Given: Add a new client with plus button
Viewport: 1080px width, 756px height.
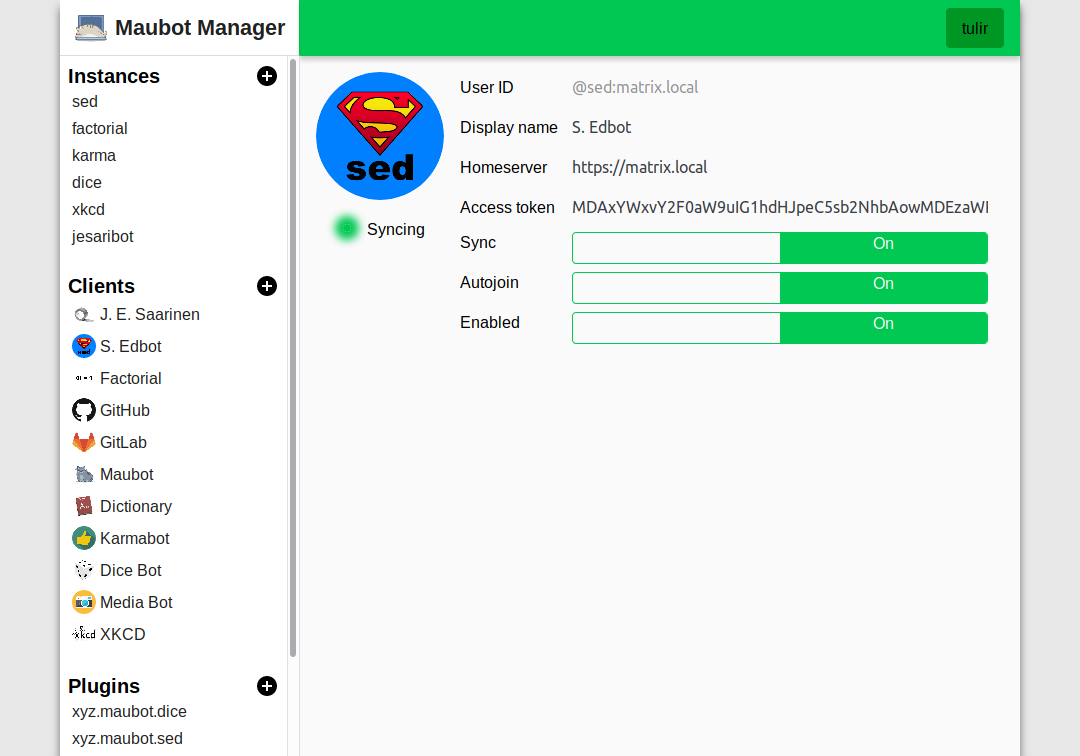Looking at the screenshot, I should coord(267,286).
